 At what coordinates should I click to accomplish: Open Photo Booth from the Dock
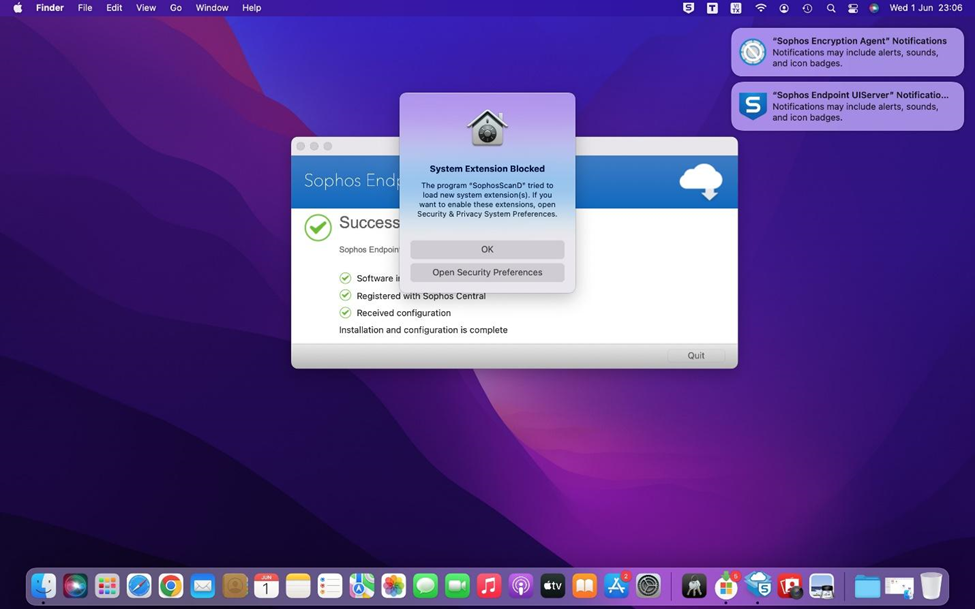coord(790,586)
